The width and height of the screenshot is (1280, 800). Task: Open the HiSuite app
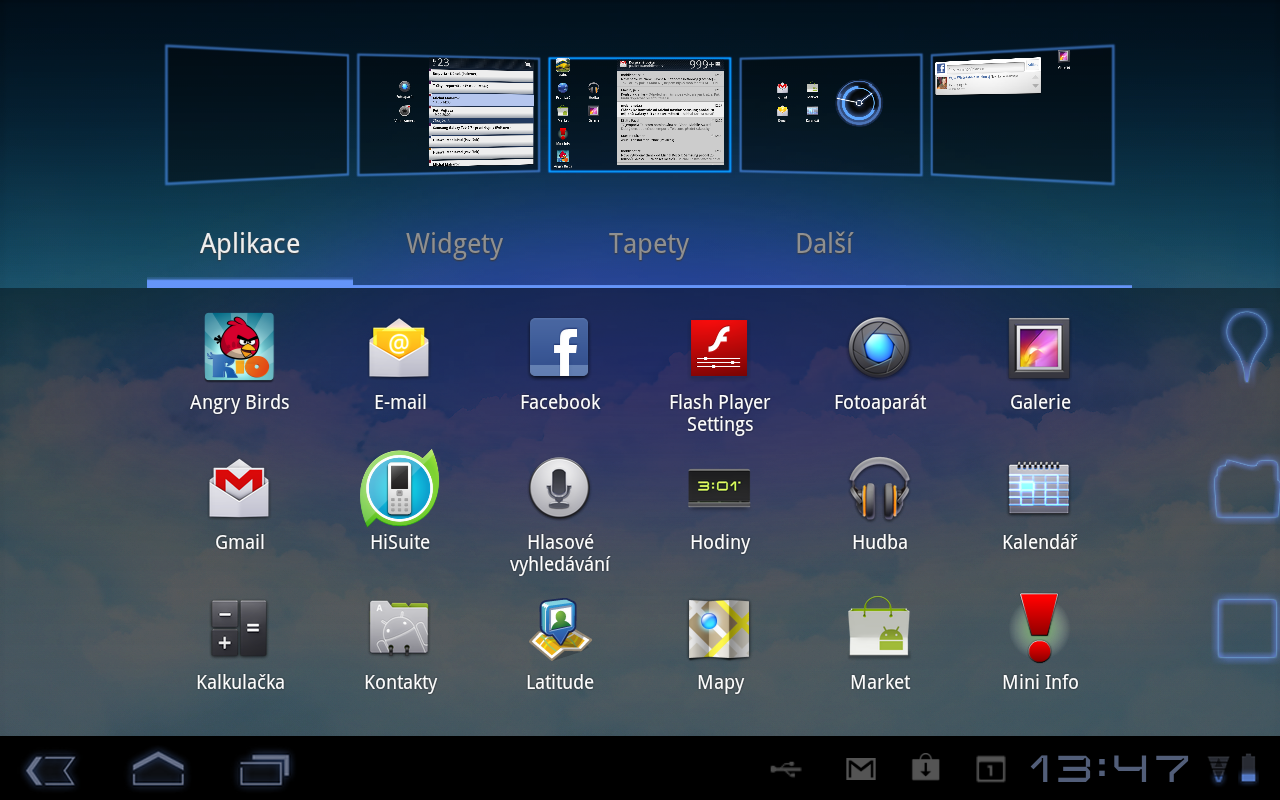tap(400, 488)
